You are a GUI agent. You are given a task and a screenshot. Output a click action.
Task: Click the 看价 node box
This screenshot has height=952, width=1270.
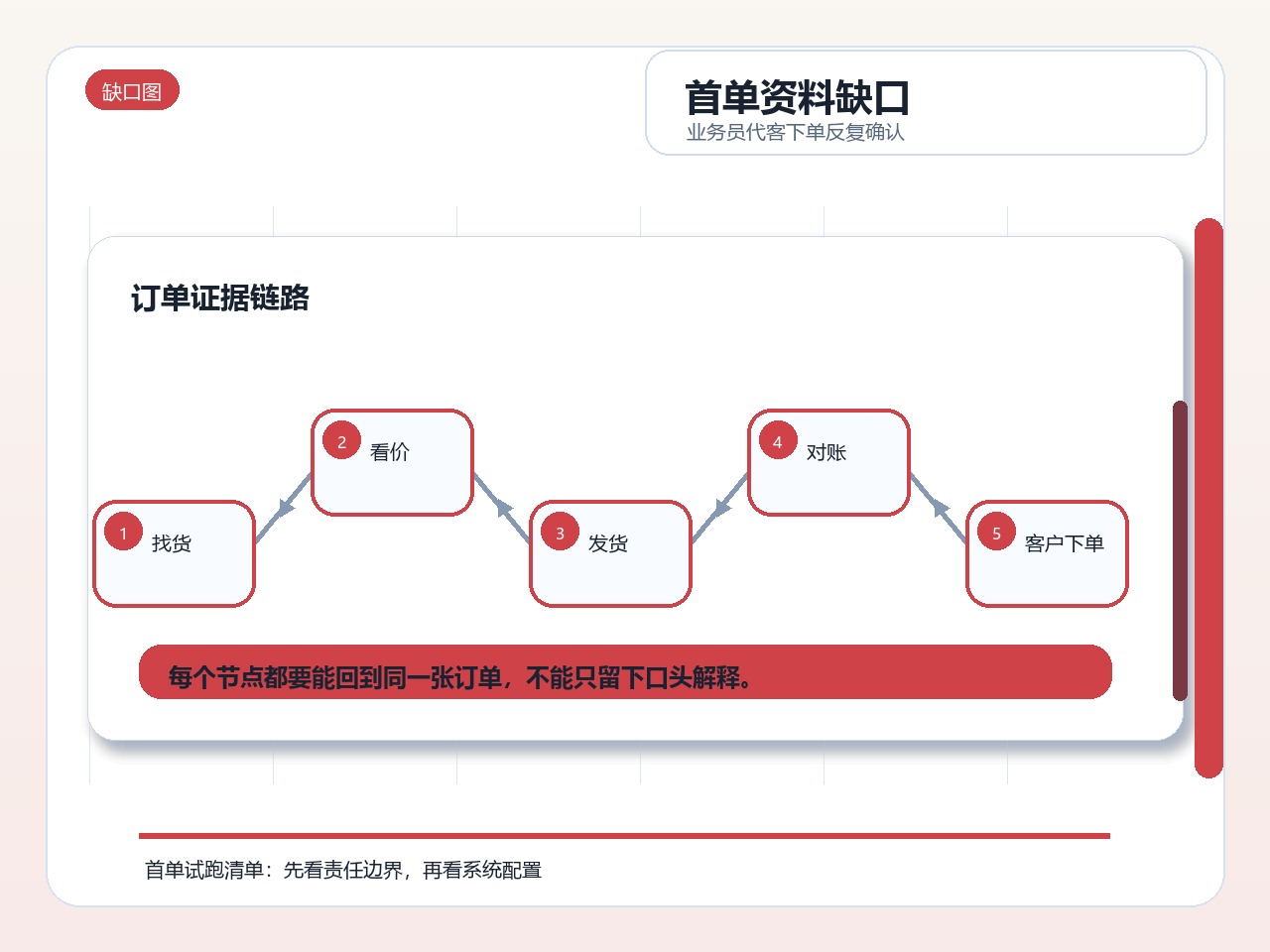[393, 462]
